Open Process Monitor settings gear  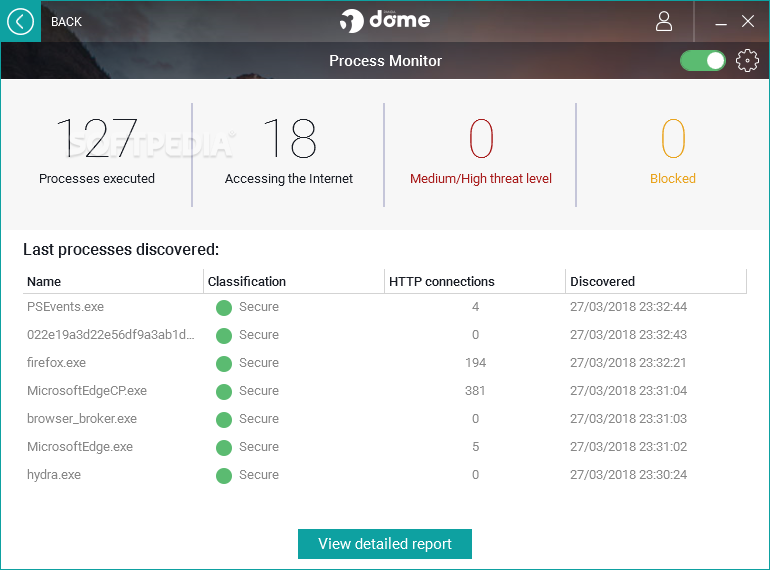pos(747,61)
